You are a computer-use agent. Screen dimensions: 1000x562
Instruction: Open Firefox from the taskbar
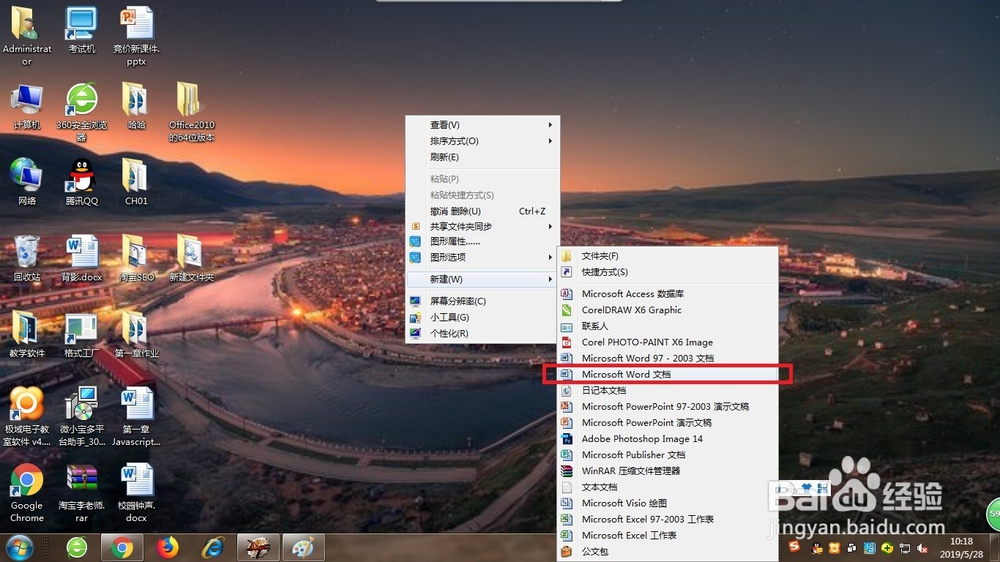pos(168,547)
